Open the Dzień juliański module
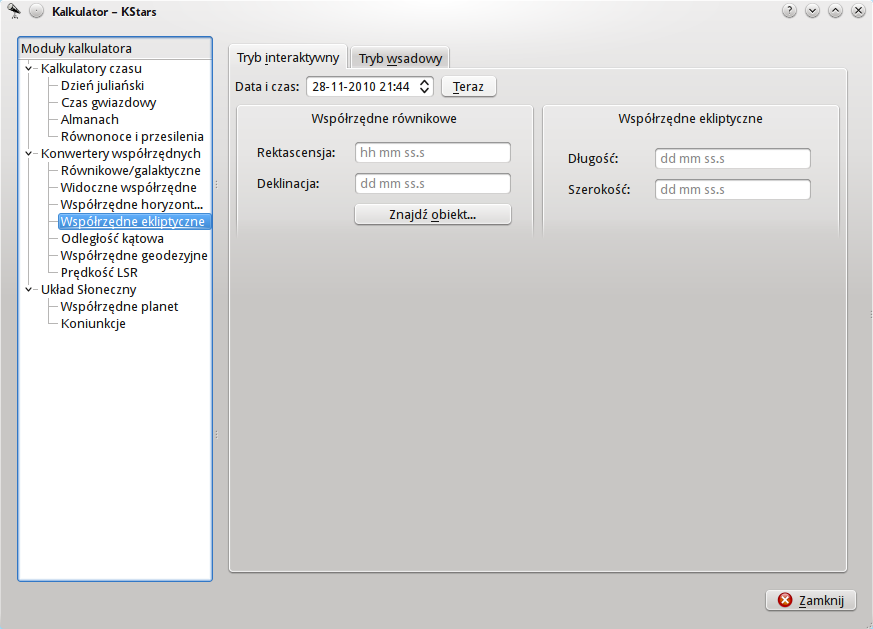Viewport: 873px width, 629px height. [x=102, y=86]
